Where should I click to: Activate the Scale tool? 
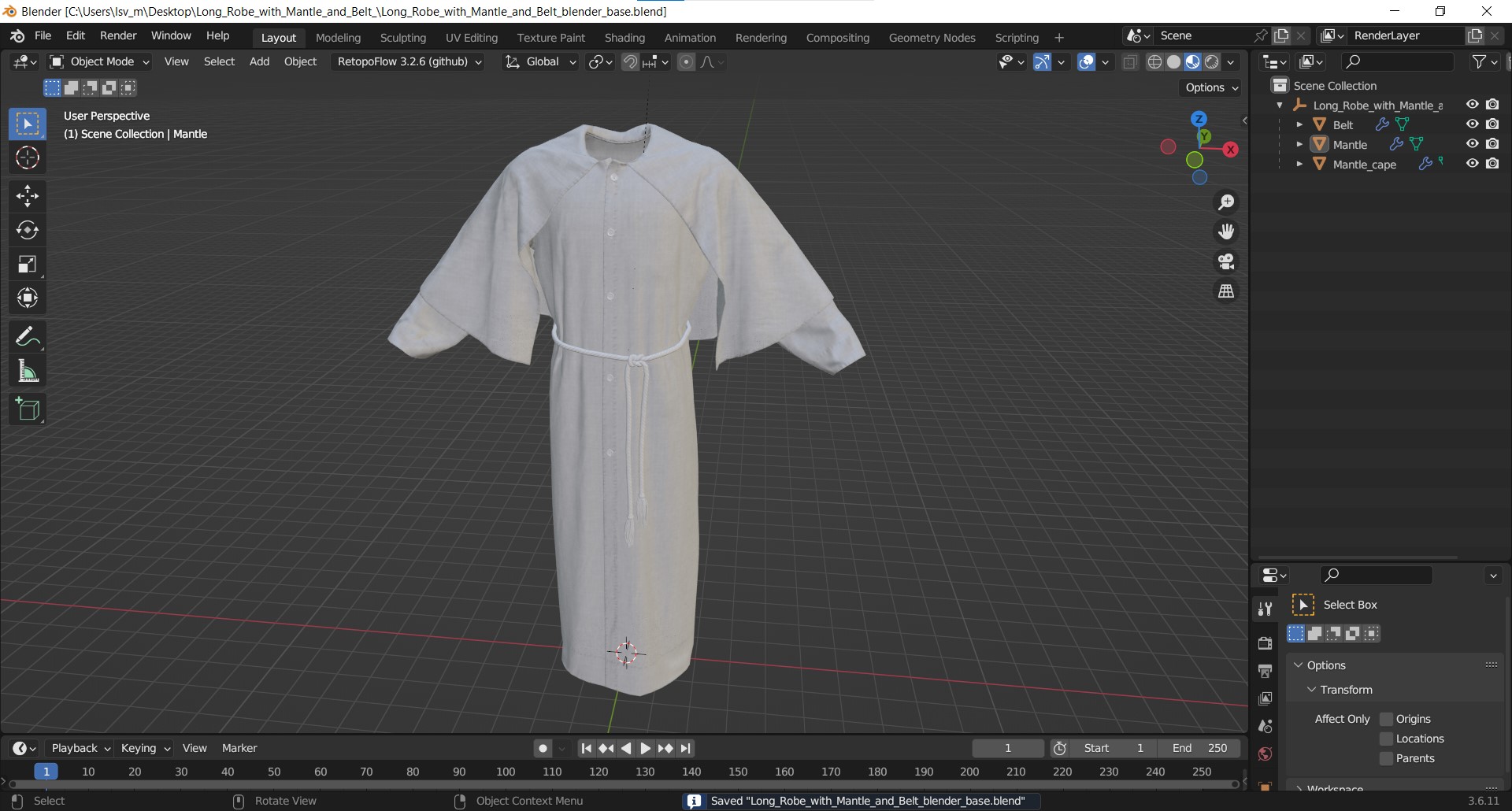coord(28,264)
